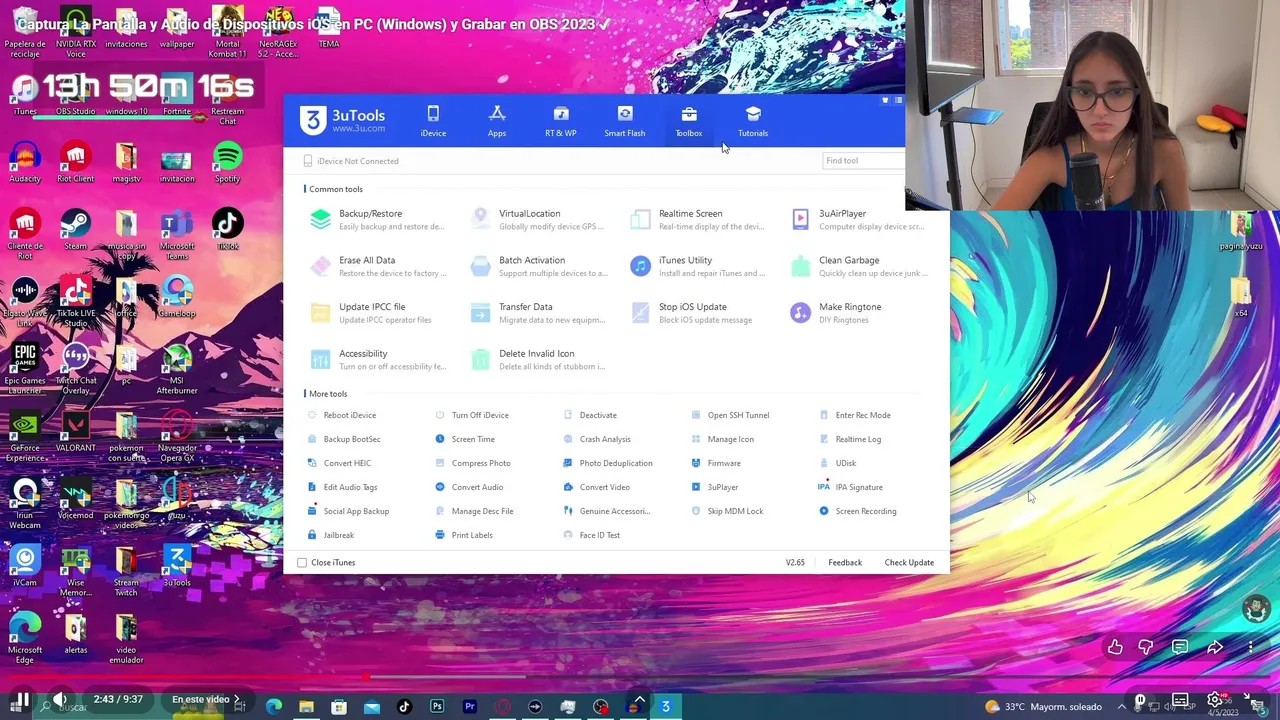
Task: Open the iDevice section in 3uTools
Action: click(433, 121)
